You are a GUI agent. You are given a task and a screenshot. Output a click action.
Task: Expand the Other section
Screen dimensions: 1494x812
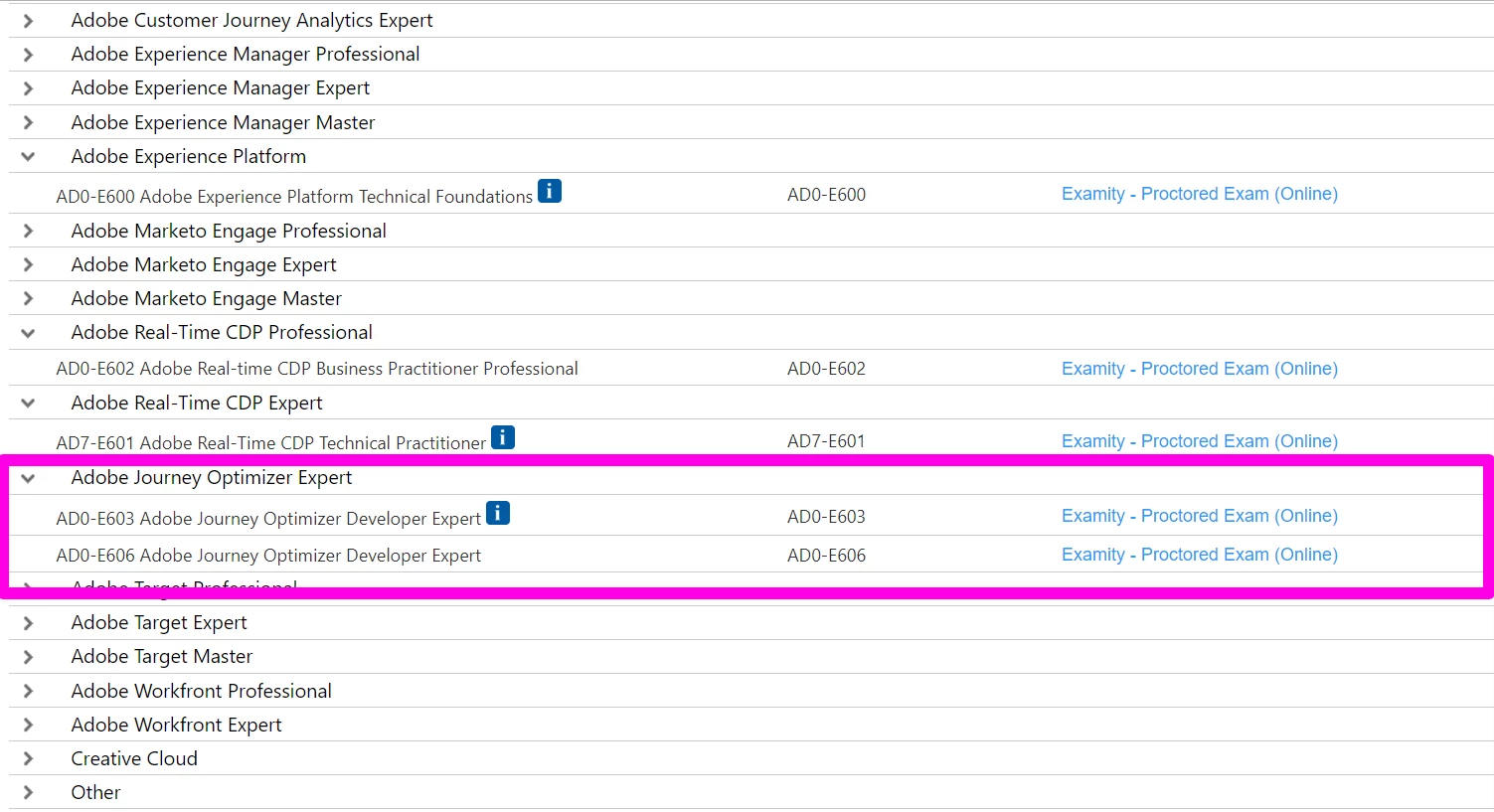pyautogui.click(x=28, y=792)
